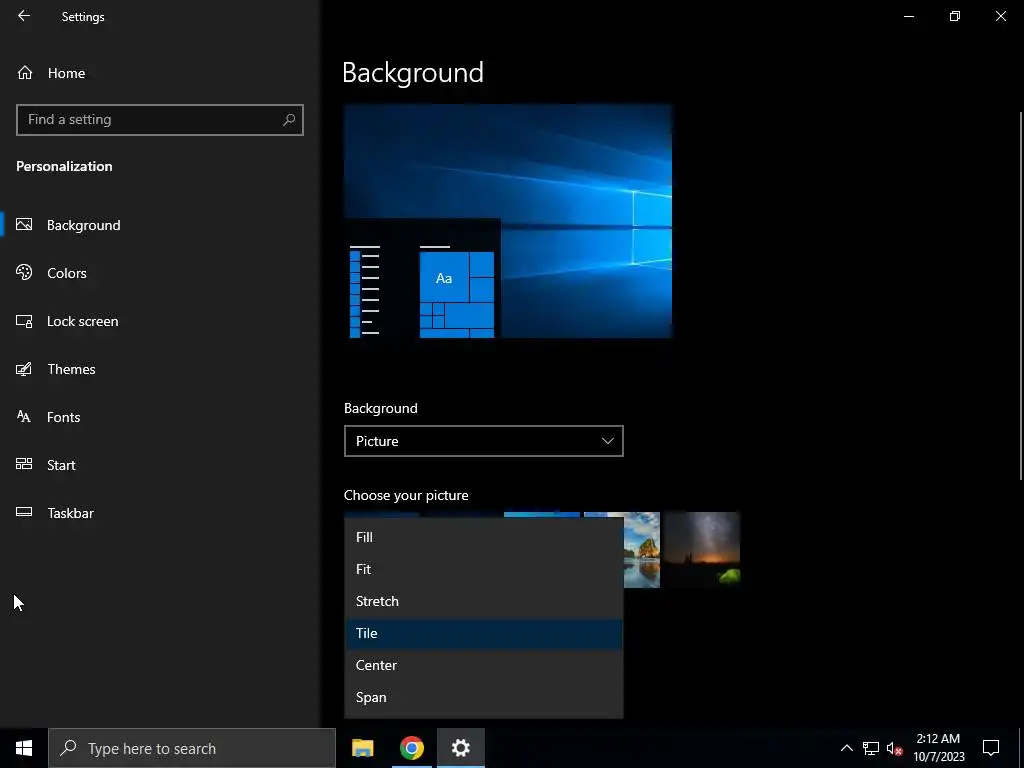Open the Windows Start menu
The width and height of the screenshot is (1024, 768).
point(24,748)
